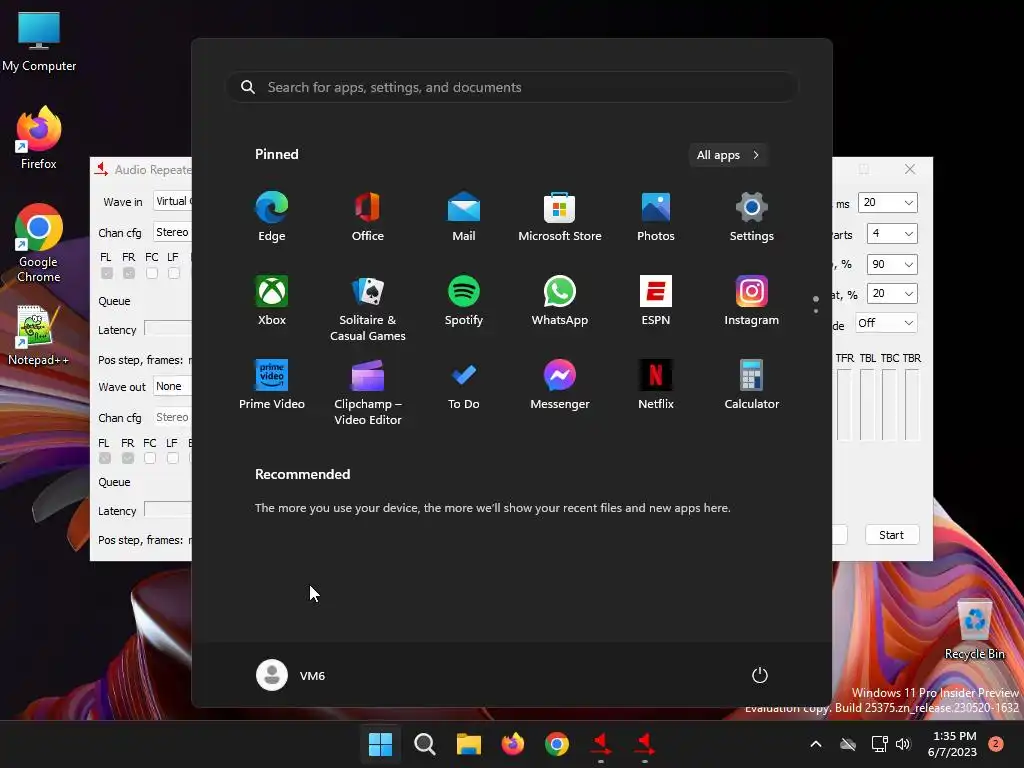Screen dimensions: 1024x768
Task: Go to next pinned apps page dot
Action: point(816,311)
